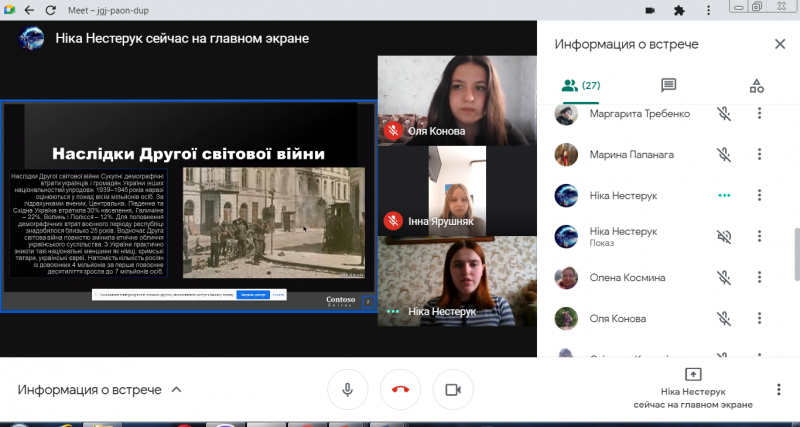Click Олена Космина name in list

628,278
